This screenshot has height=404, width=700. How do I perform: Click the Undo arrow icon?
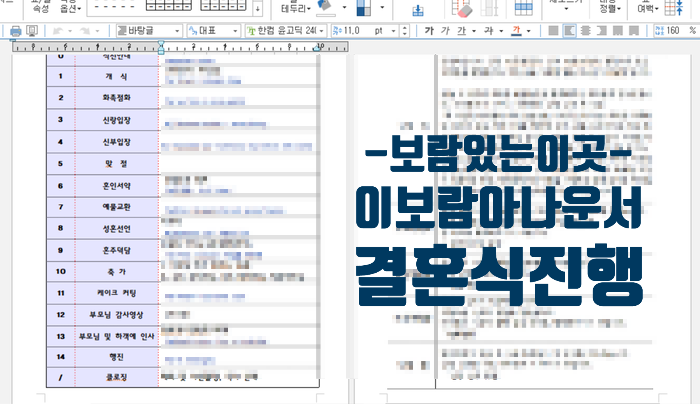click(58, 31)
